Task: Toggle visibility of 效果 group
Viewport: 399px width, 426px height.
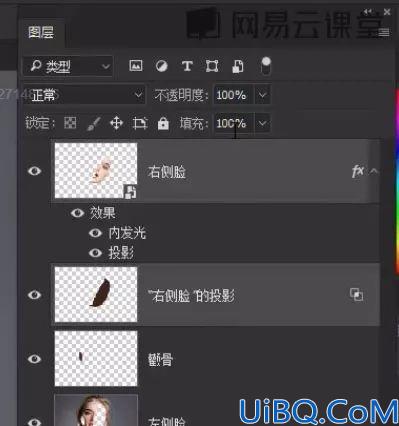Action: tap(77, 213)
